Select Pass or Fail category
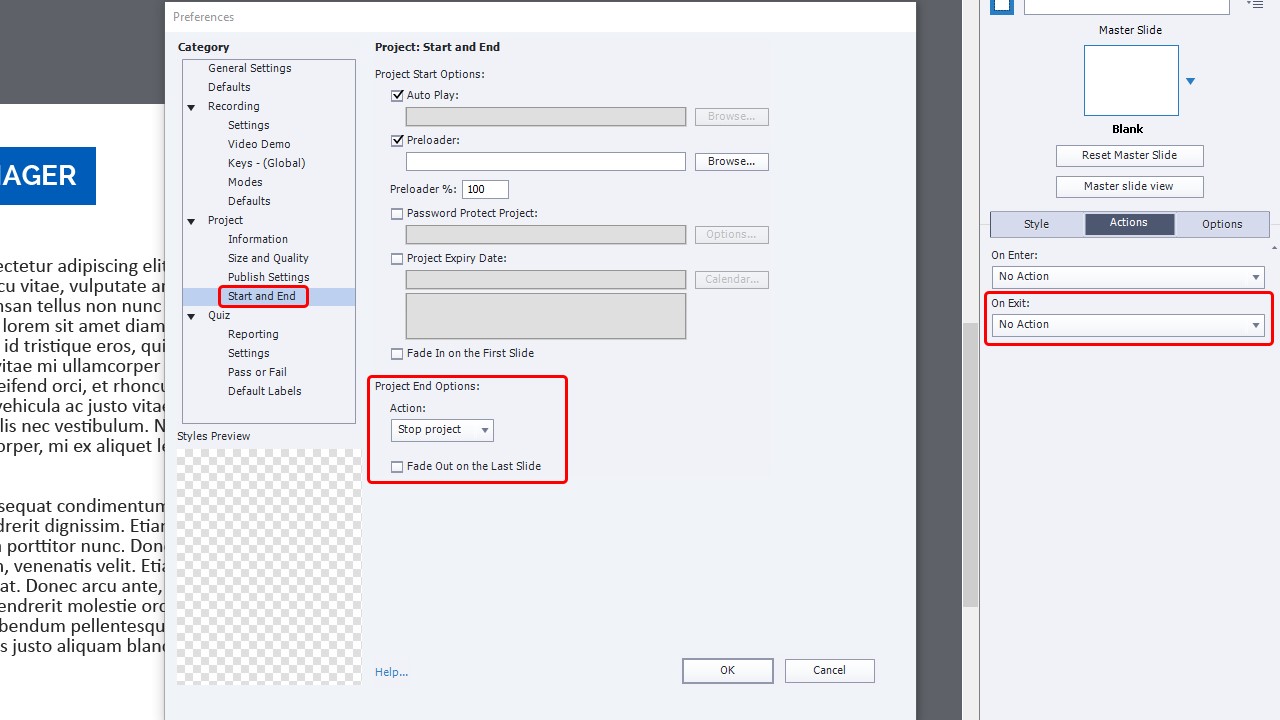Image resolution: width=1280 pixels, height=720 pixels. tap(257, 372)
